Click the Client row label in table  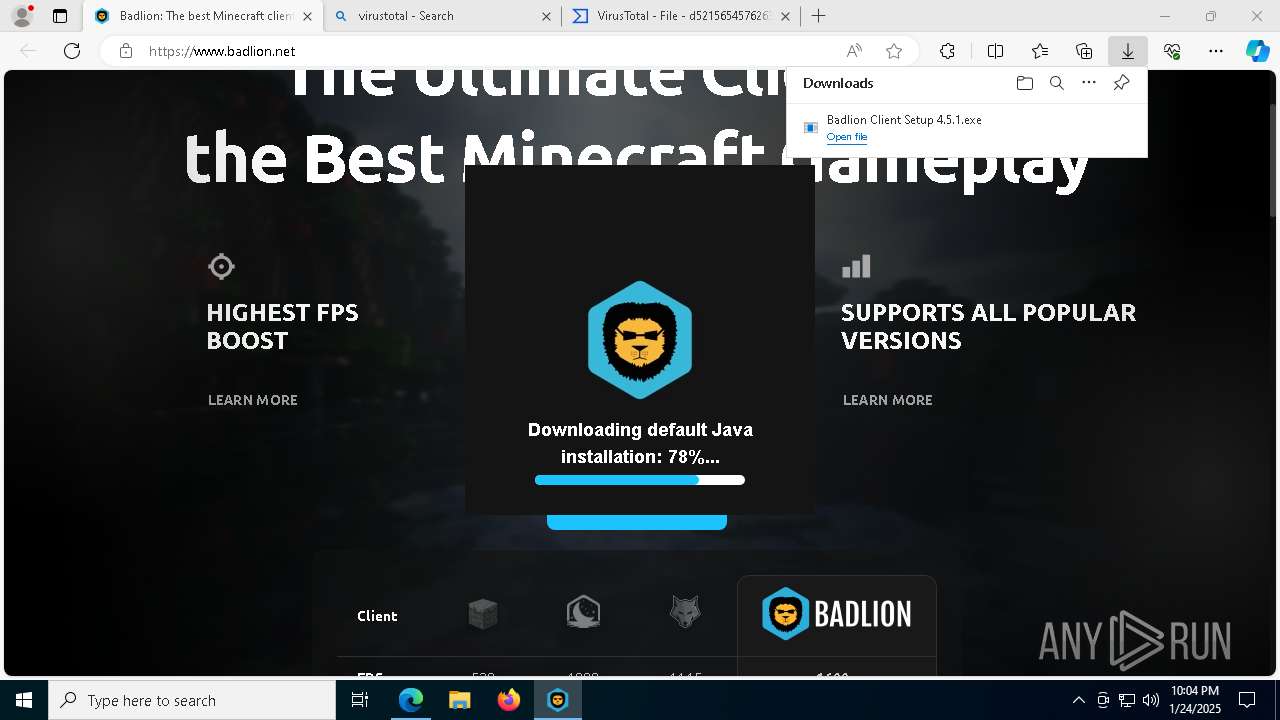tap(377, 616)
